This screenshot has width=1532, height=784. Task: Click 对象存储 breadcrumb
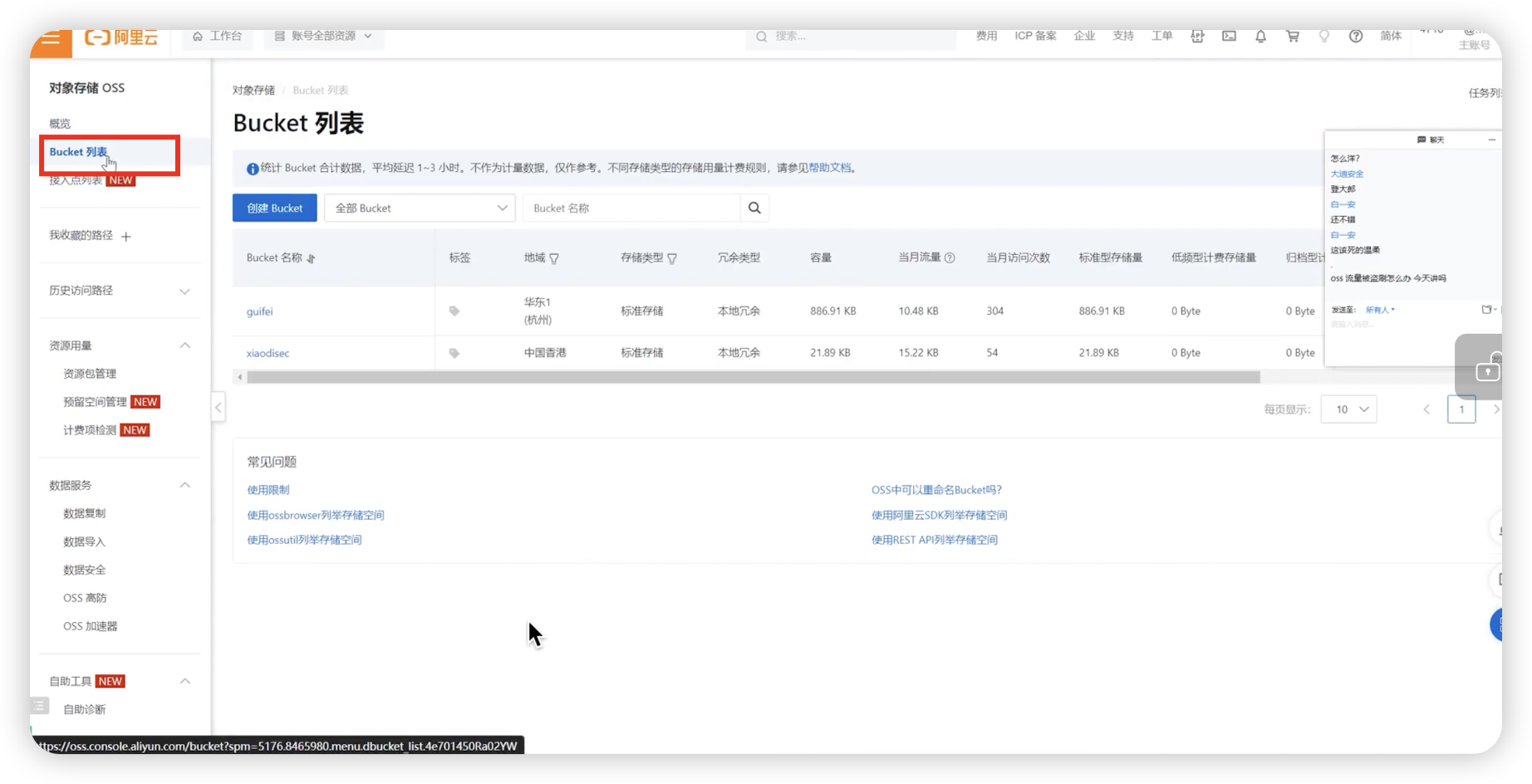tap(253, 91)
